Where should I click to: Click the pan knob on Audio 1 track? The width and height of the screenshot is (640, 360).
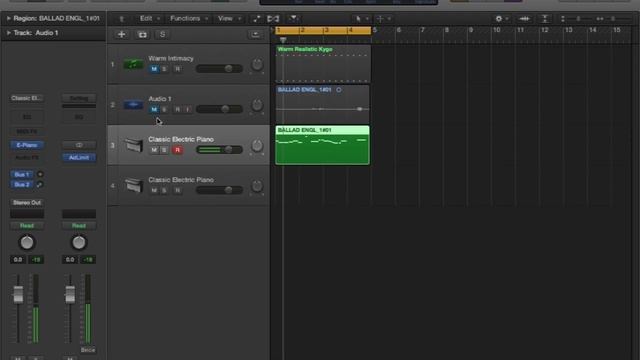click(x=257, y=105)
